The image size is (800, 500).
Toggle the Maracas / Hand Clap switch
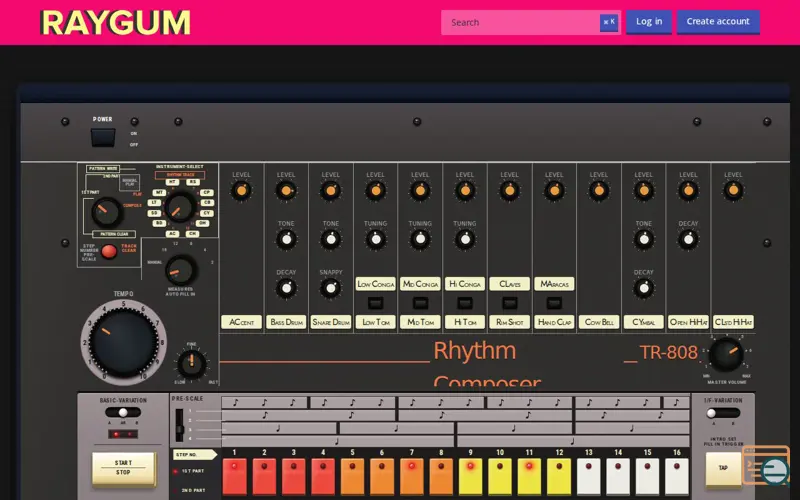[x=554, y=304]
